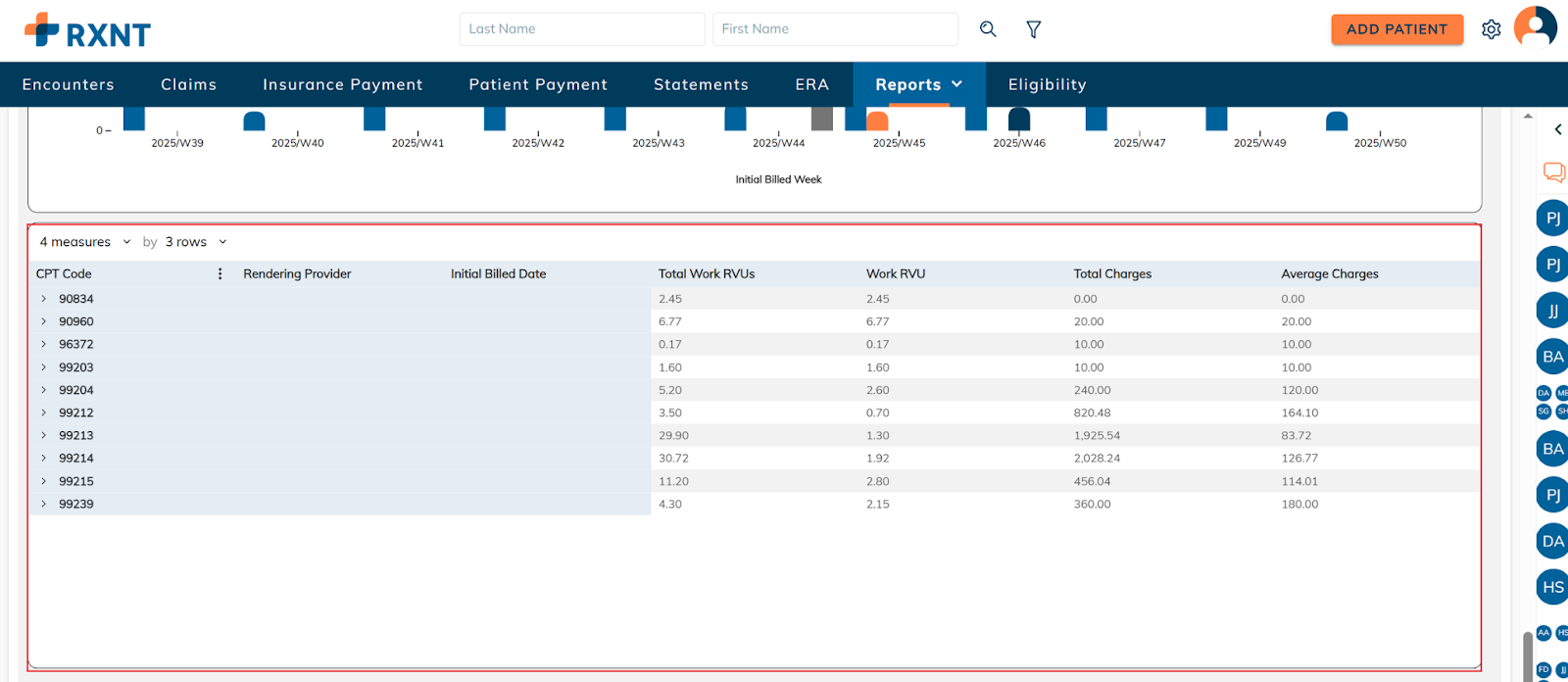Collapse the right sidebar arrow
This screenshot has height=682, width=1568.
click(x=1557, y=129)
